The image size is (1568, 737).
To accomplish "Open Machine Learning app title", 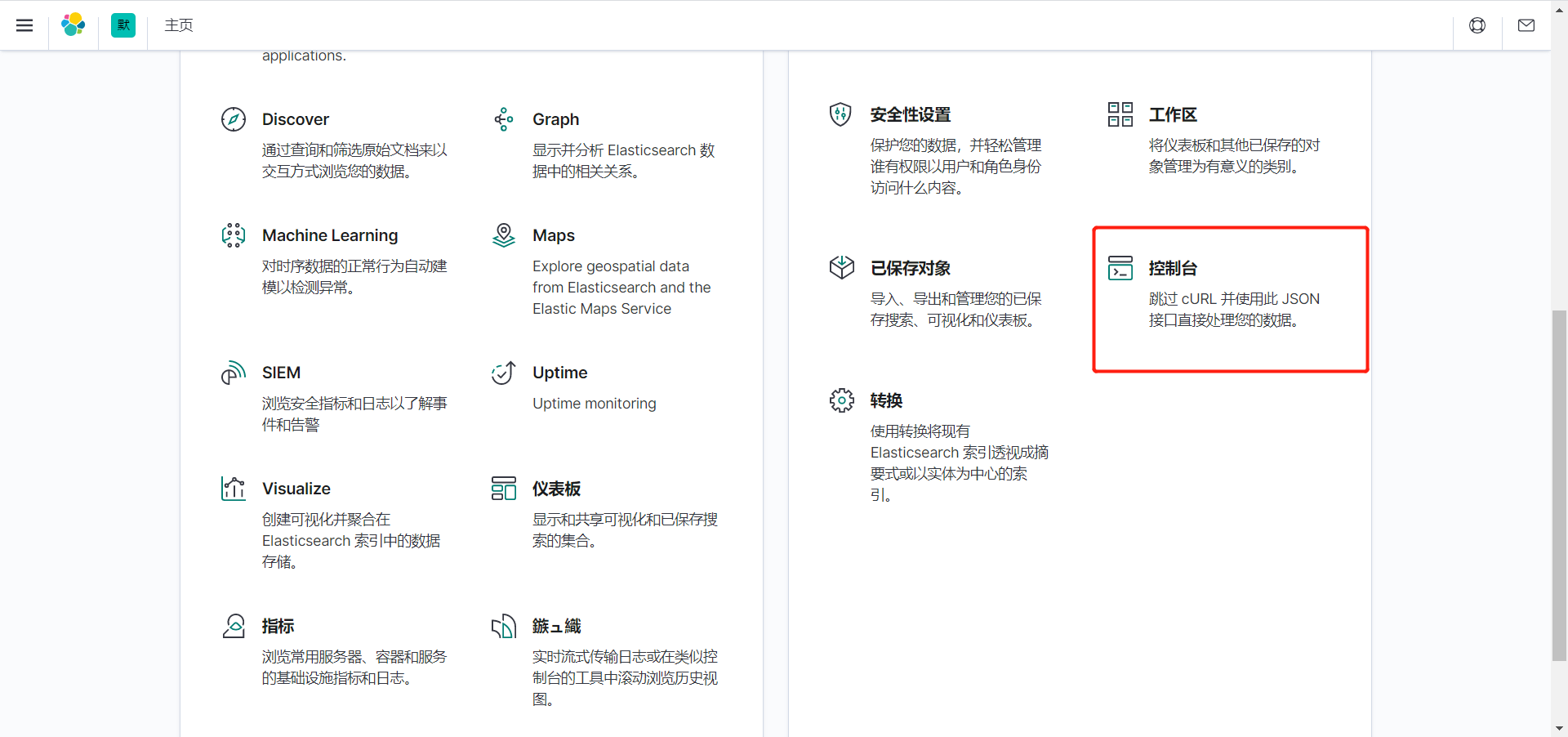I will click(330, 235).
